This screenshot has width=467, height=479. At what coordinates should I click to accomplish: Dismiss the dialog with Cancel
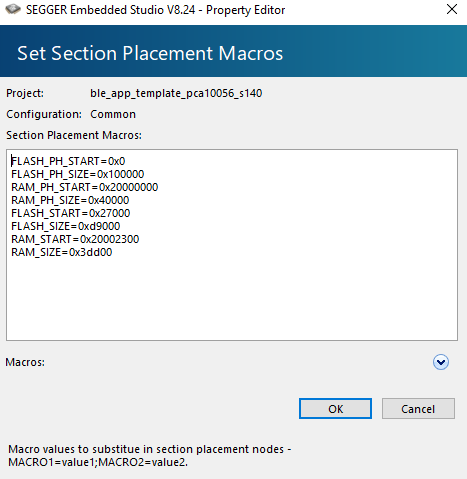click(418, 409)
